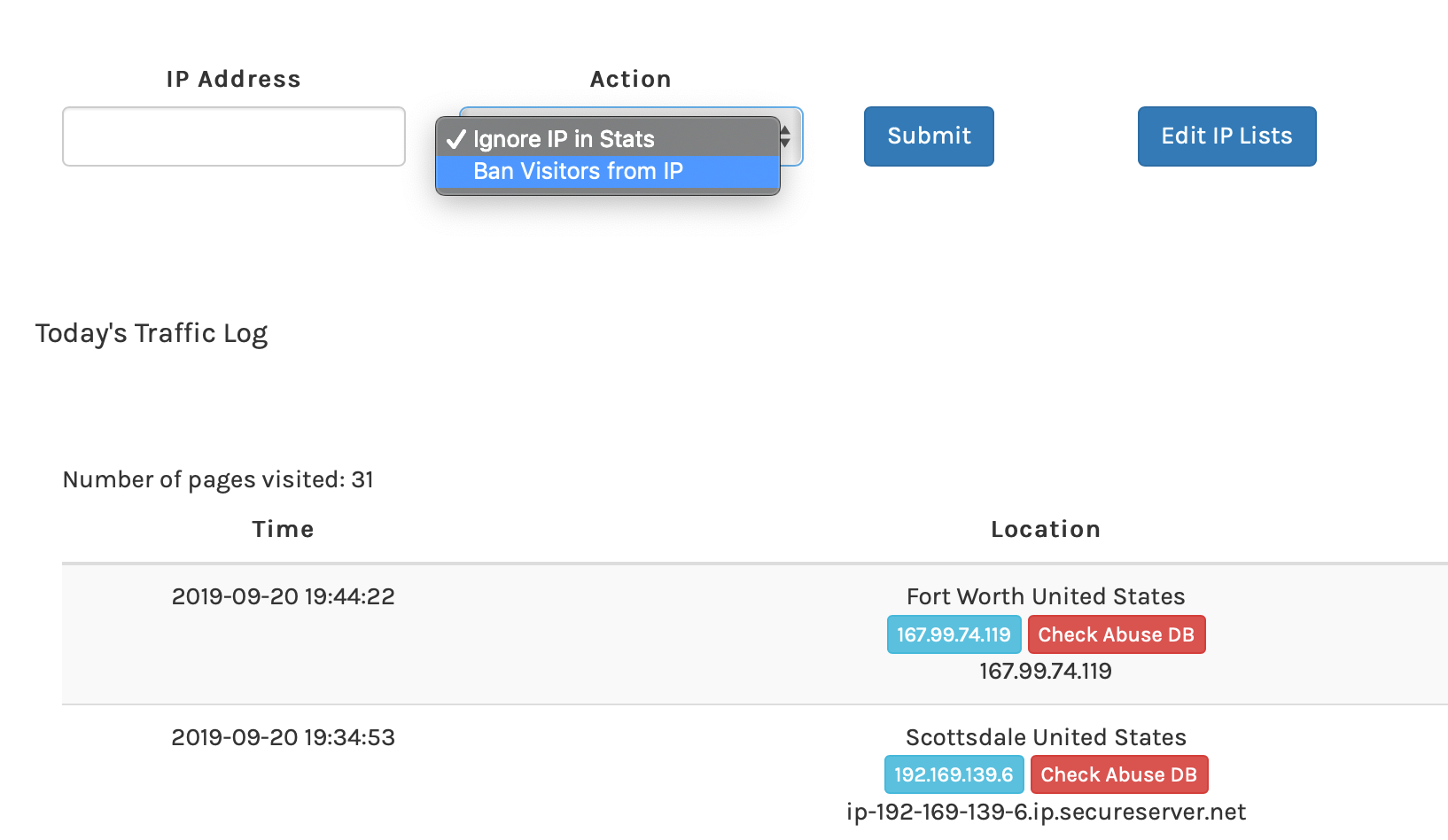Click the "Number of pages visited: 31" text
The width and height of the screenshot is (1448, 840).
(x=218, y=479)
